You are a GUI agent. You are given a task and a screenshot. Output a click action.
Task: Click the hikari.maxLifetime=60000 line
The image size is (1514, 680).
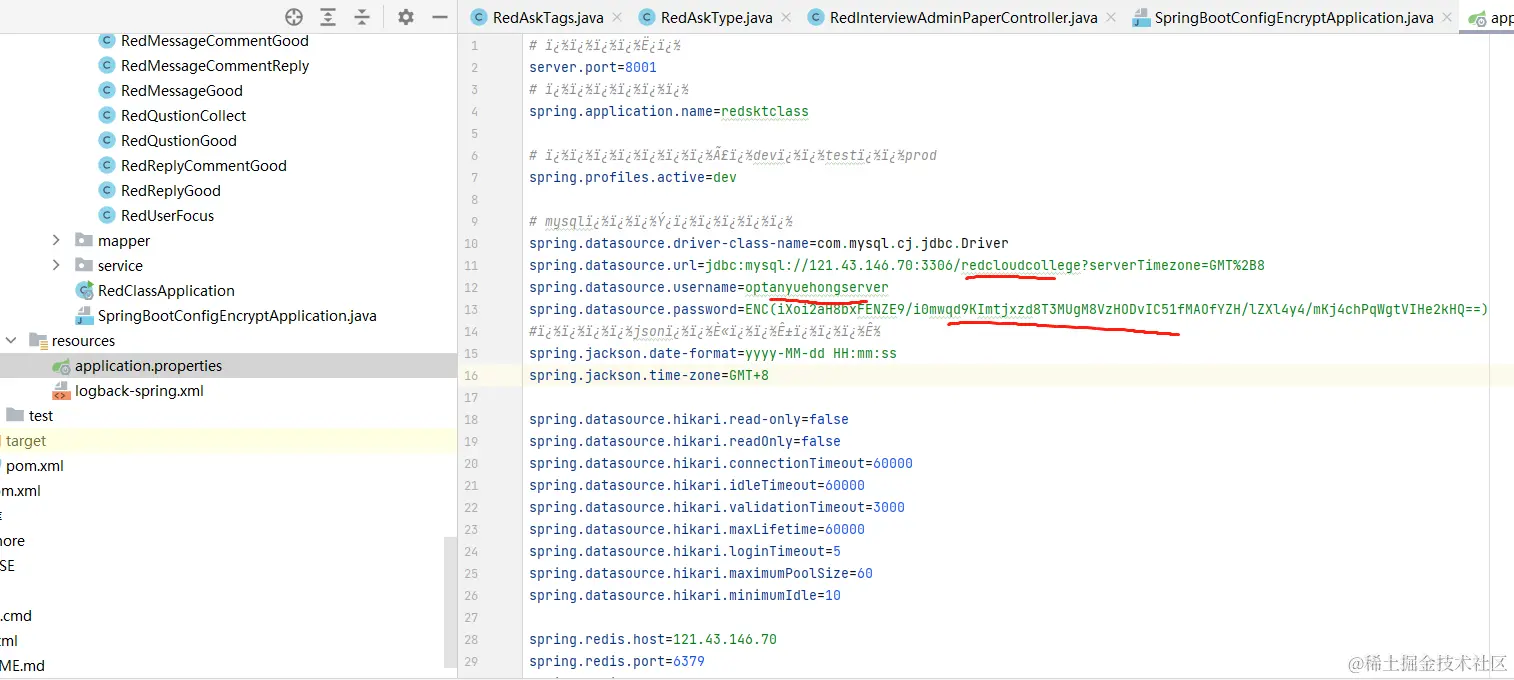697,530
